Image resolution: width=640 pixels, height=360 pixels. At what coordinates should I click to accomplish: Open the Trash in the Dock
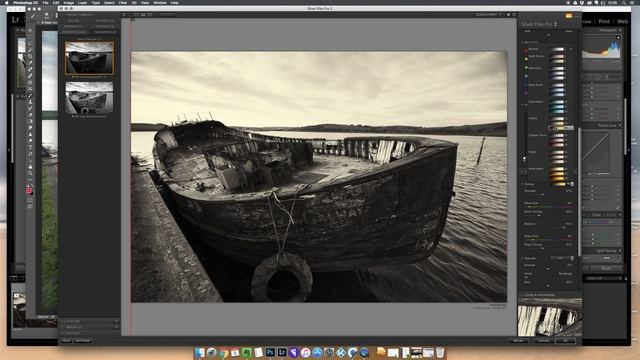[440, 352]
